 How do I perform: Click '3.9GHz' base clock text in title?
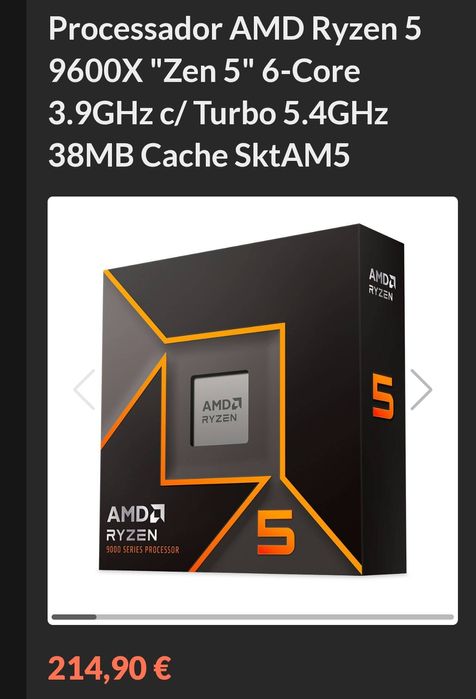tap(101, 113)
